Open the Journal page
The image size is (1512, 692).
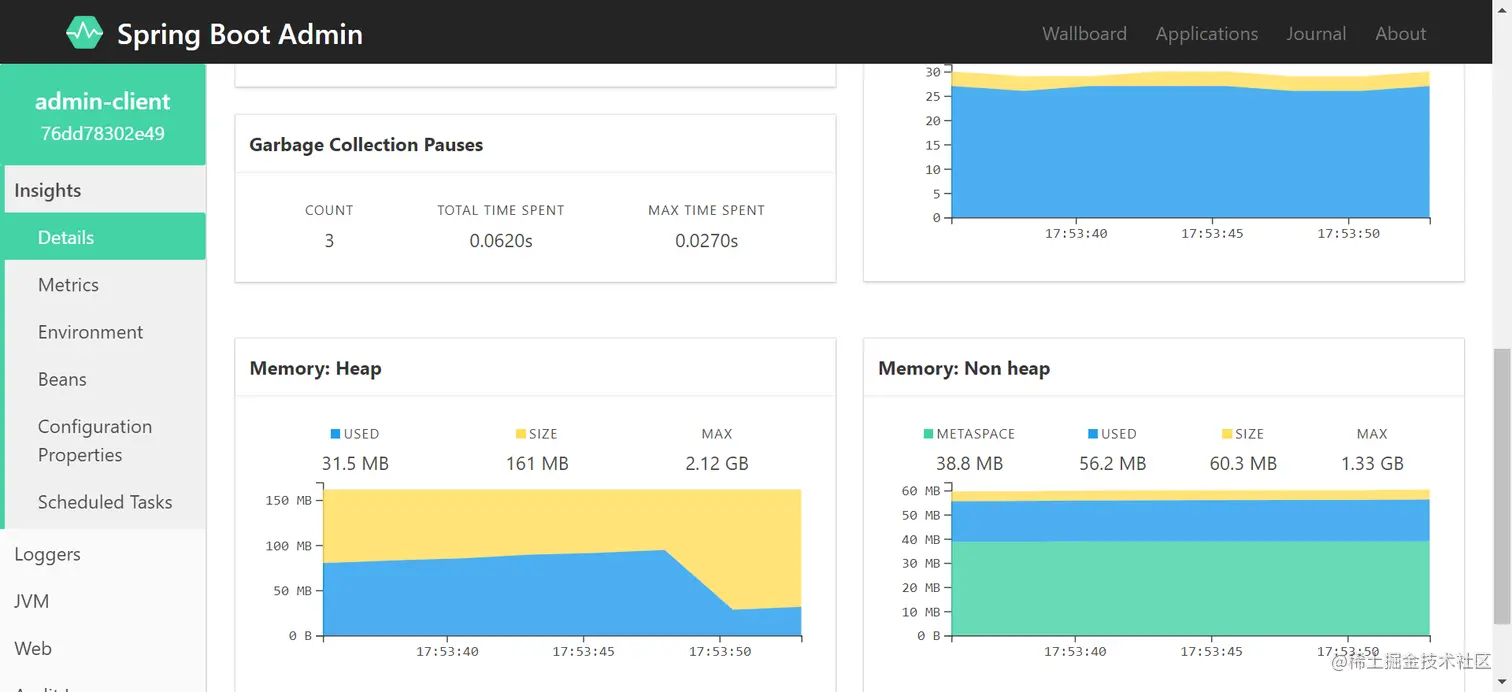[1316, 33]
